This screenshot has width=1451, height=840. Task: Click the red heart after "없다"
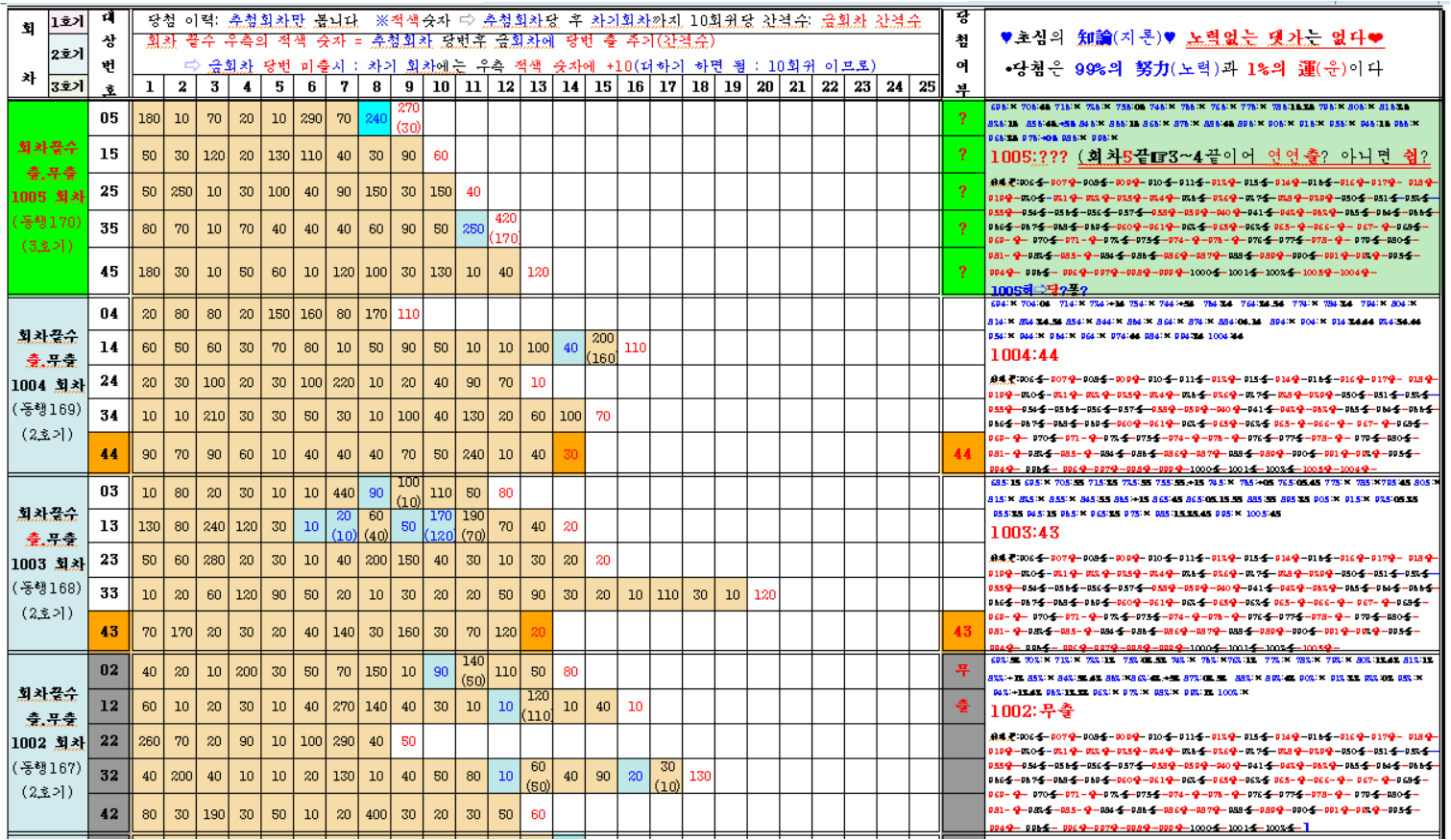click(1375, 37)
